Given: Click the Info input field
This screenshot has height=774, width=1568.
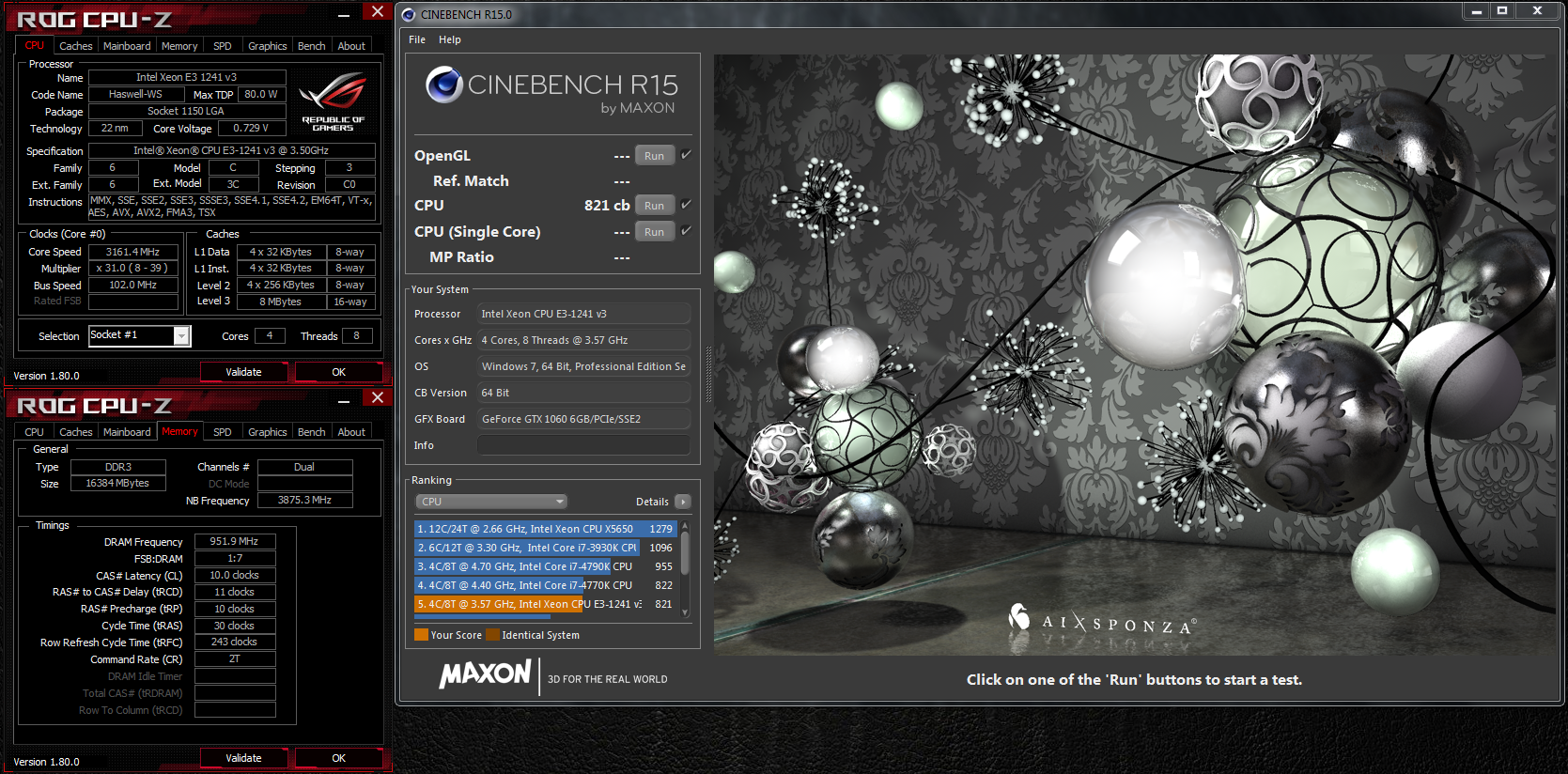Looking at the screenshot, I should tap(583, 445).
